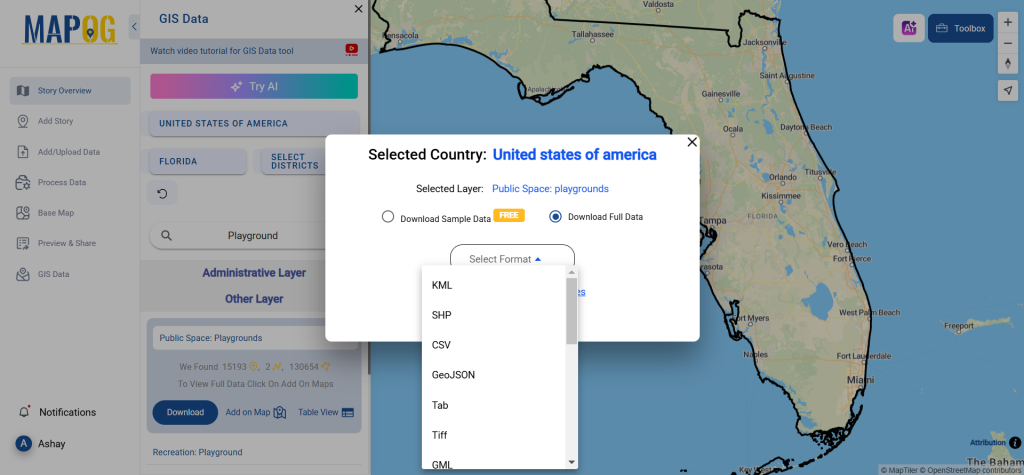1024x475 pixels.
Task: Choose CSV format from the list
Action: (494, 345)
